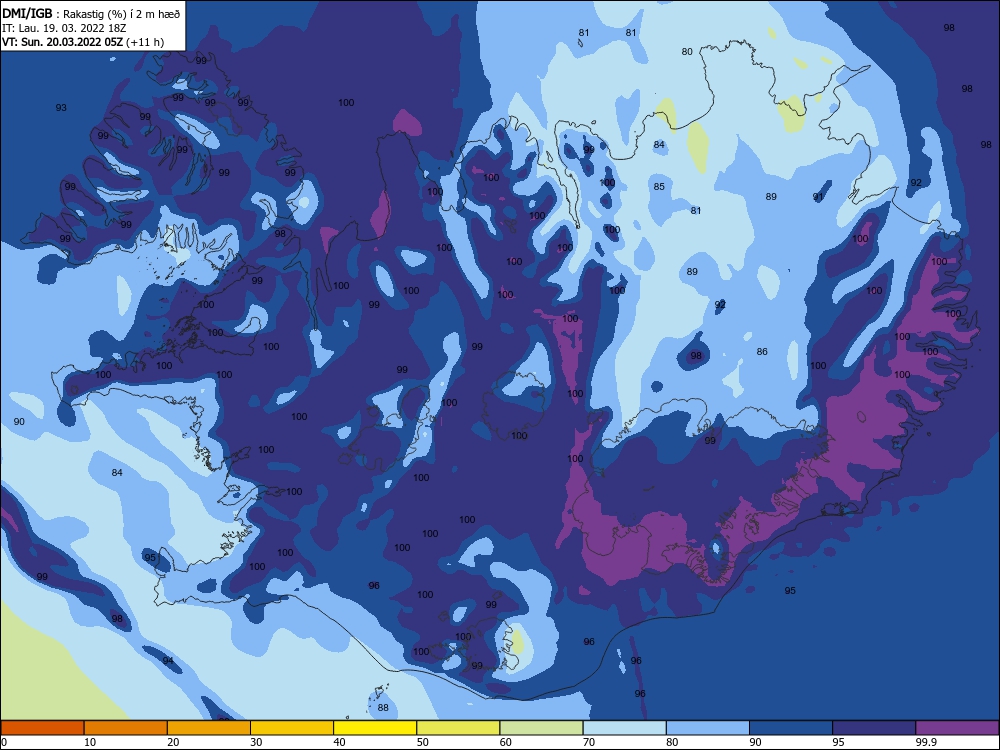Image resolution: width=1000 pixels, height=750 pixels.
Task: Click the dark orange 0–10 legend swatch
Action: pyautogui.click(x=42, y=728)
